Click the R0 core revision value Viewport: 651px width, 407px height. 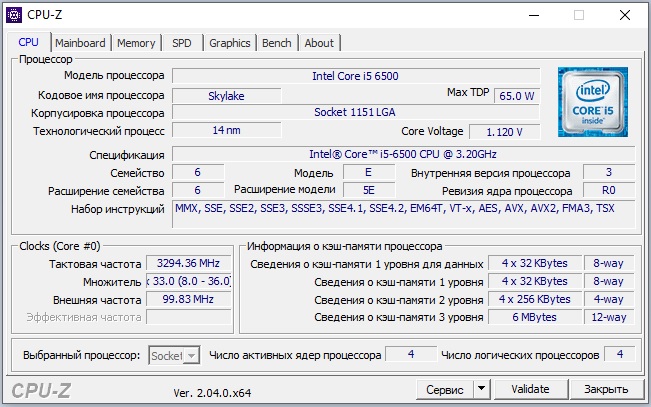609,190
